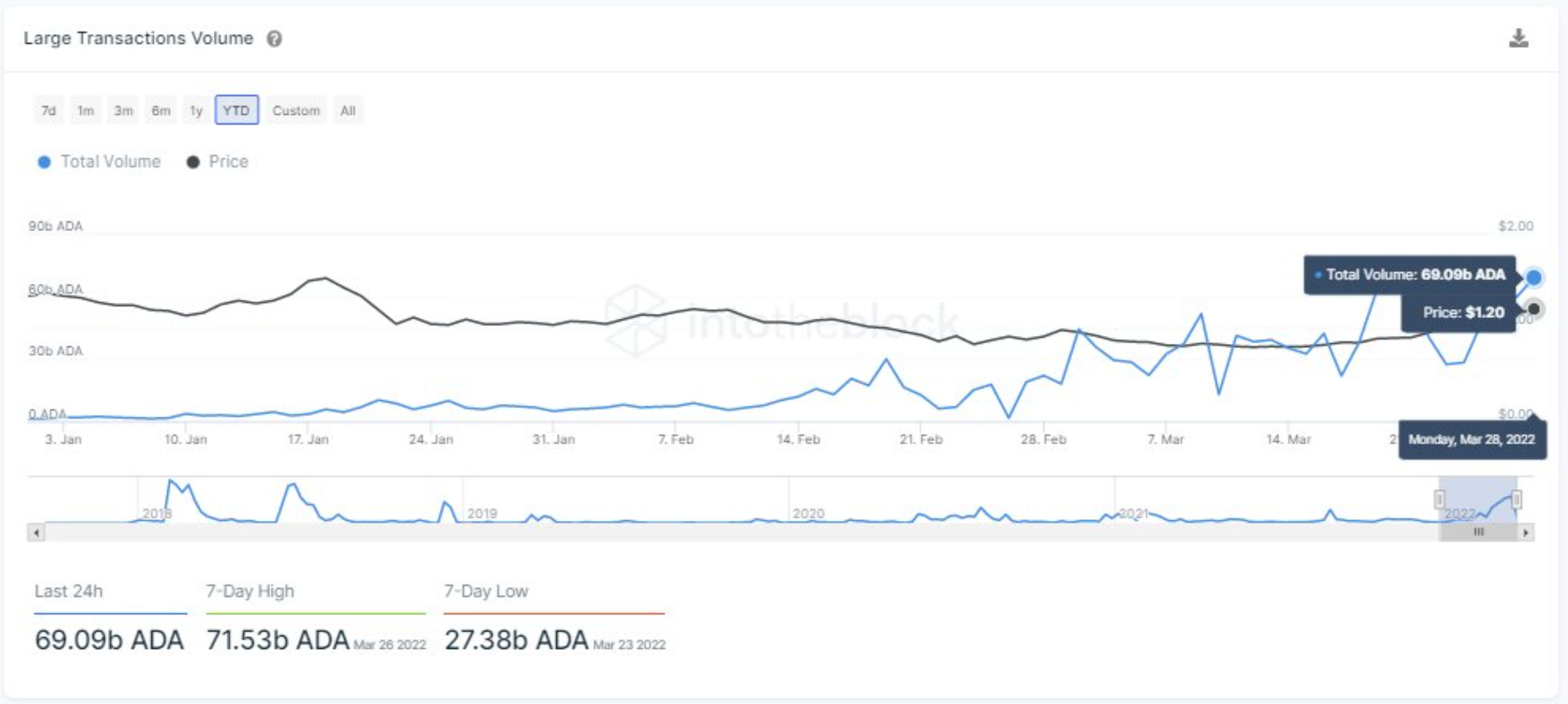The height and width of the screenshot is (704, 1568).
Task: Select the 7d time range
Action: pos(48,110)
